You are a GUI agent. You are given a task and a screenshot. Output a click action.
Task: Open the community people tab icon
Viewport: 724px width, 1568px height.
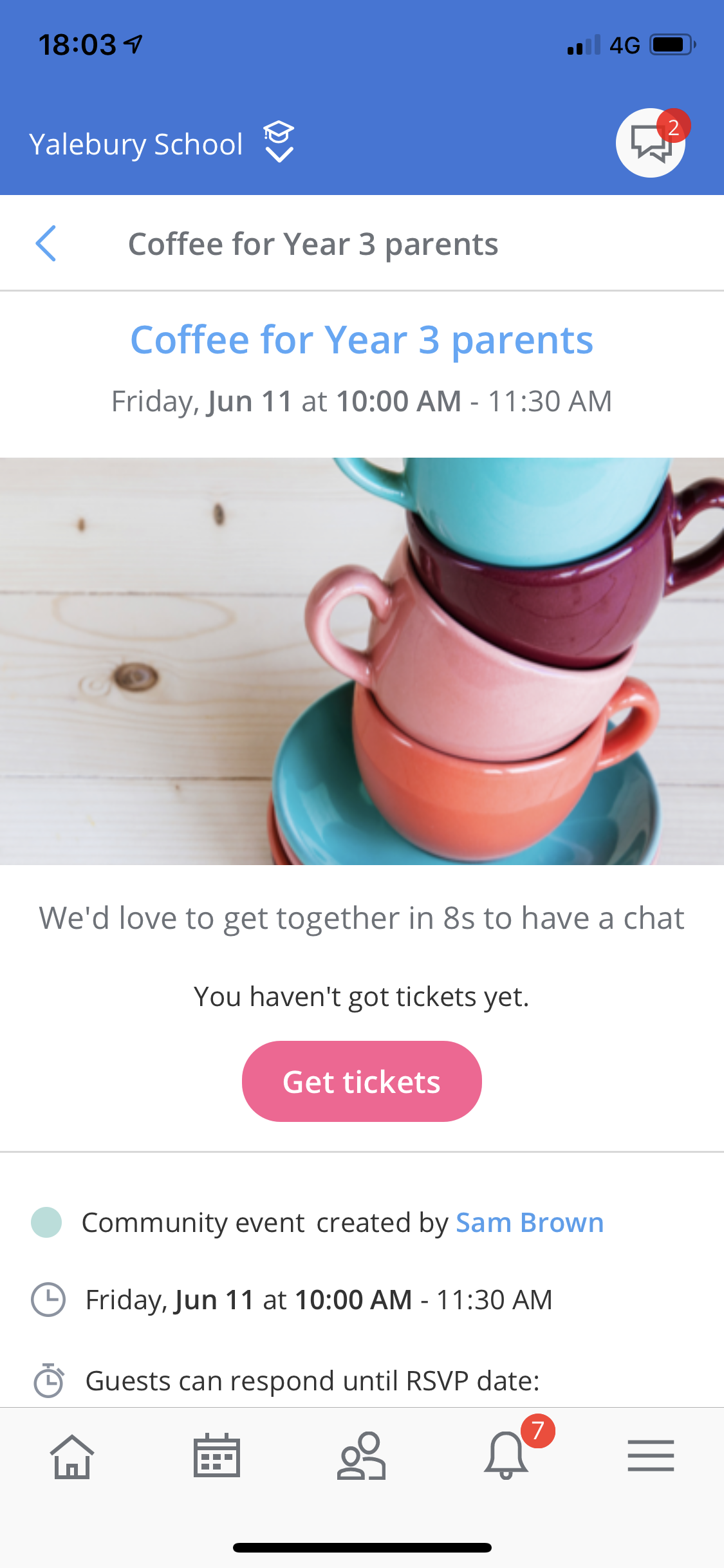pyautogui.click(x=362, y=1456)
